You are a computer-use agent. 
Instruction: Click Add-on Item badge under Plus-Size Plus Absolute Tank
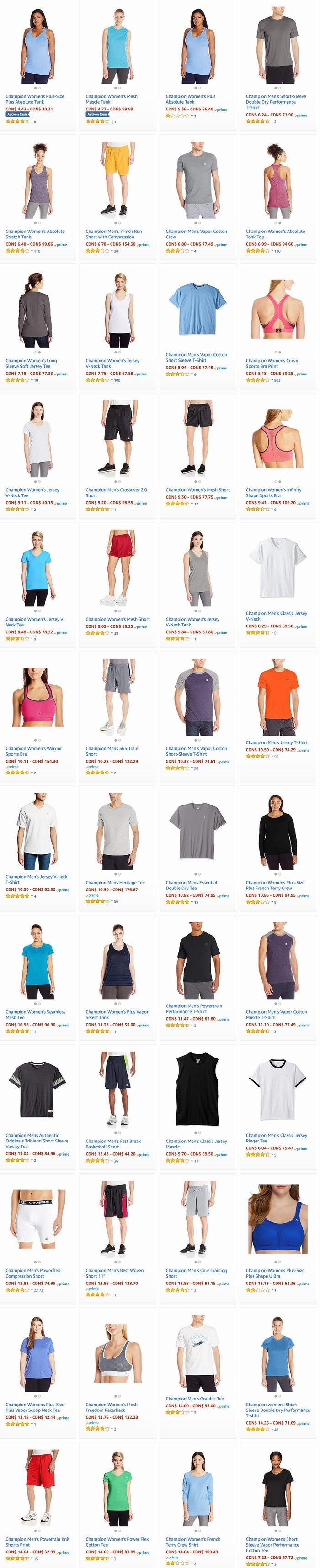click(17, 115)
